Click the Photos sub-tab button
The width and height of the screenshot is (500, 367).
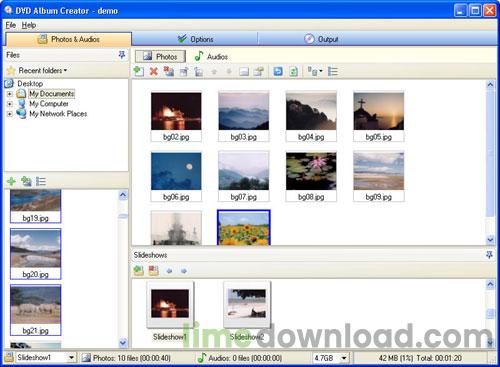(160, 56)
